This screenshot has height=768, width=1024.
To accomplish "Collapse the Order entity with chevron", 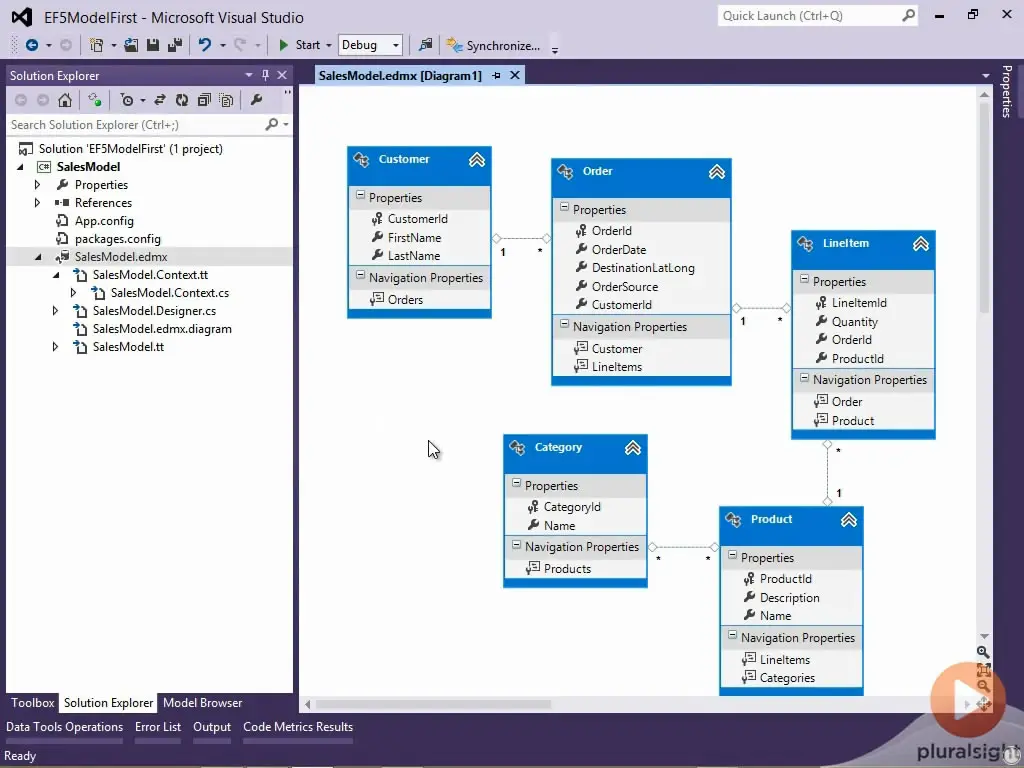I will tap(717, 172).
